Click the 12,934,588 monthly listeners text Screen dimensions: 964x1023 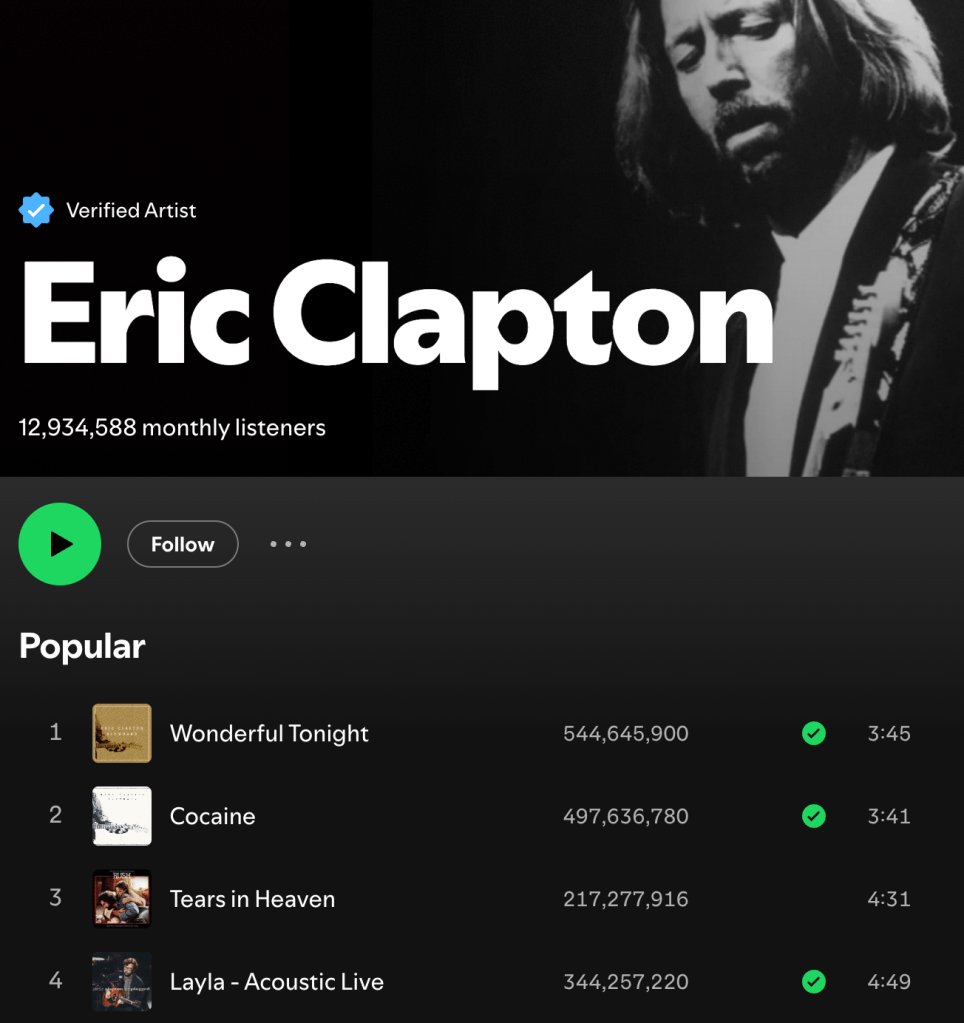(x=172, y=428)
